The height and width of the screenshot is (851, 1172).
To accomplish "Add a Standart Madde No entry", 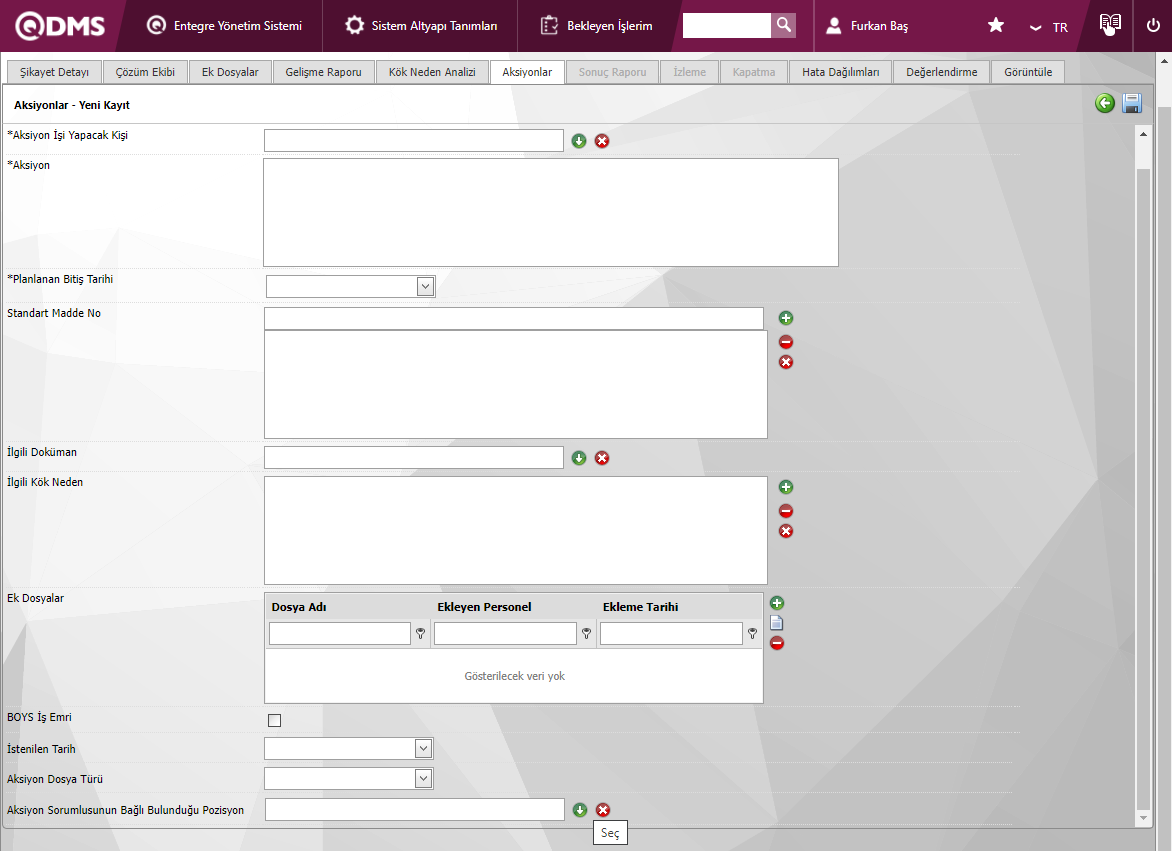I will tap(786, 318).
